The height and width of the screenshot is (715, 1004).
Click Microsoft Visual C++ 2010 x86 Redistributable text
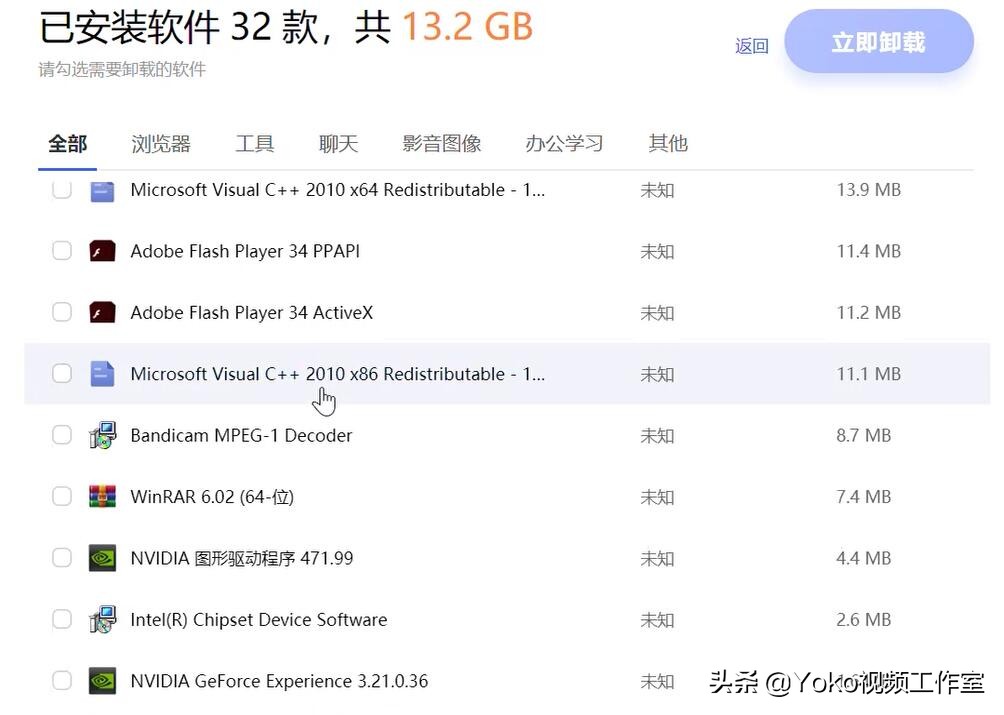point(337,374)
